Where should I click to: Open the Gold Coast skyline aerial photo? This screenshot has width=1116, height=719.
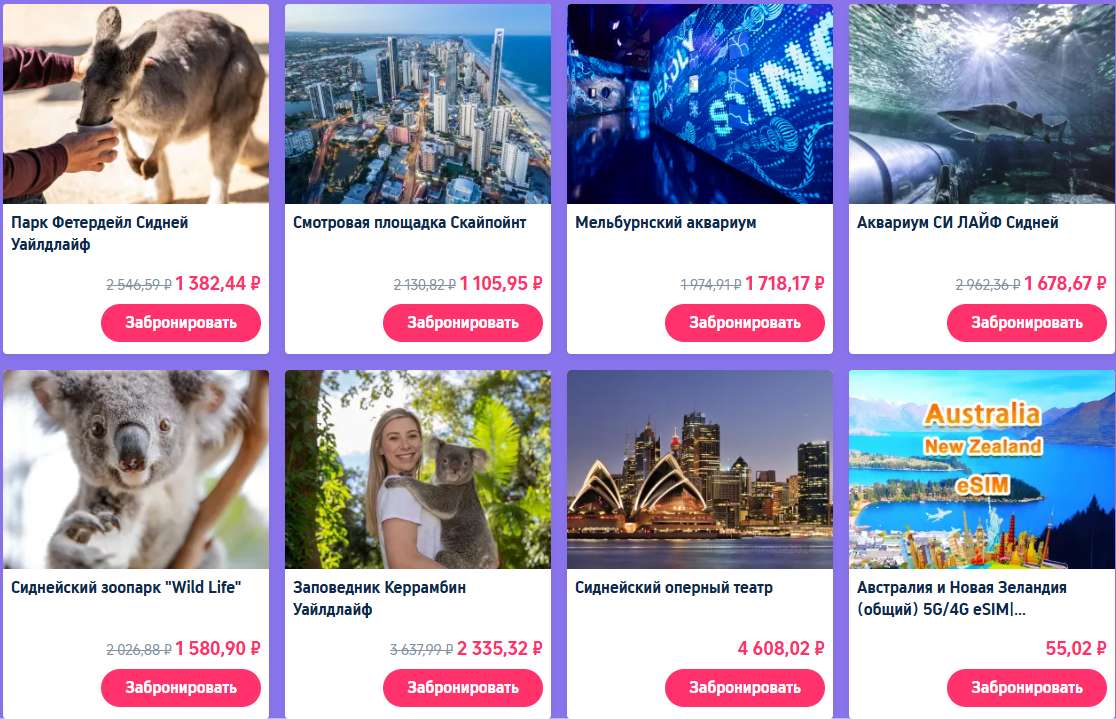[x=418, y=104]
